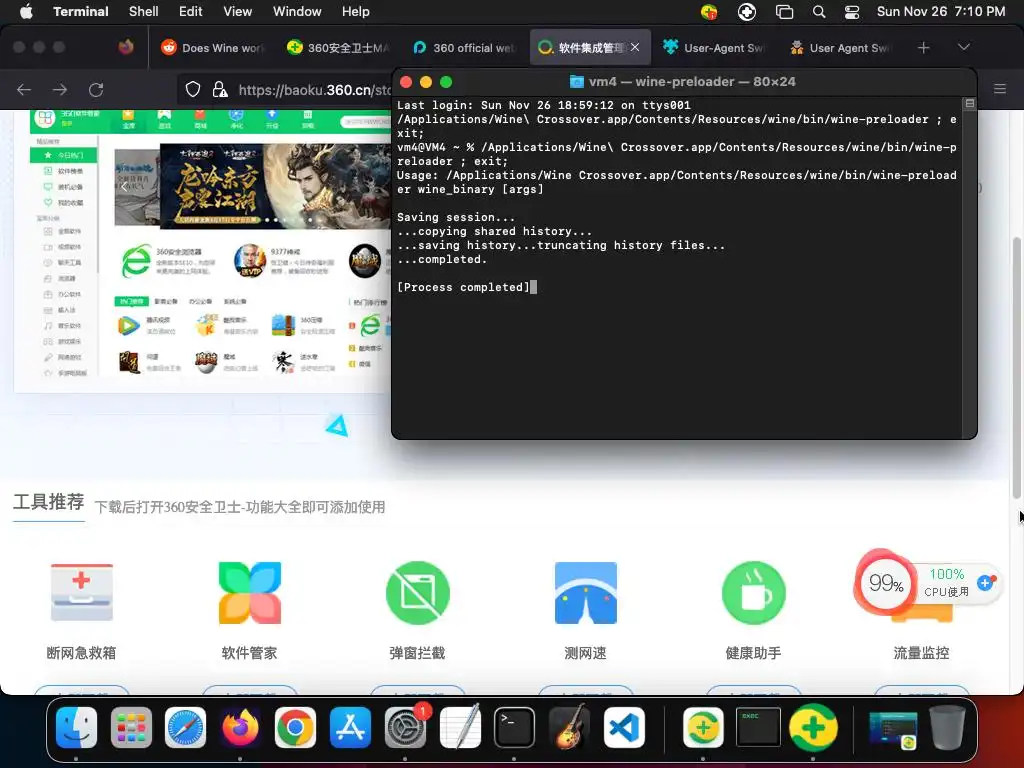Expand the list all tabs dropdown
This screenshot has width=1024, height=768.
coord(964,47)
